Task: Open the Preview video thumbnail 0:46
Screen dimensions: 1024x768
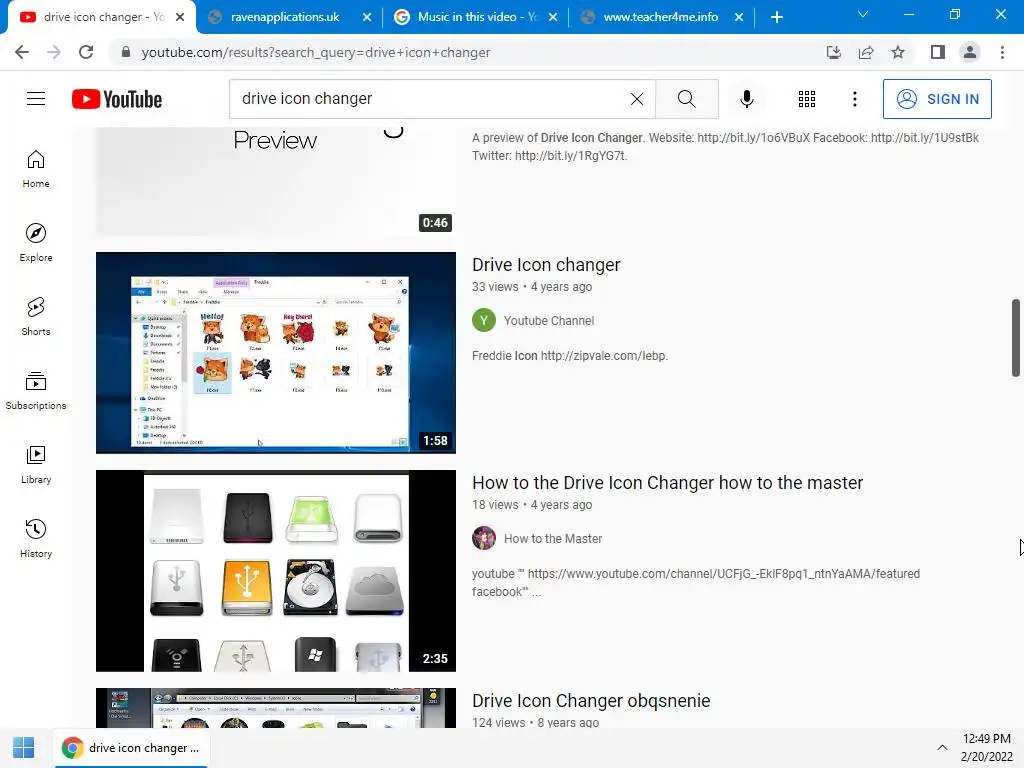Action: pyautogui.click(x=276, y=182)
